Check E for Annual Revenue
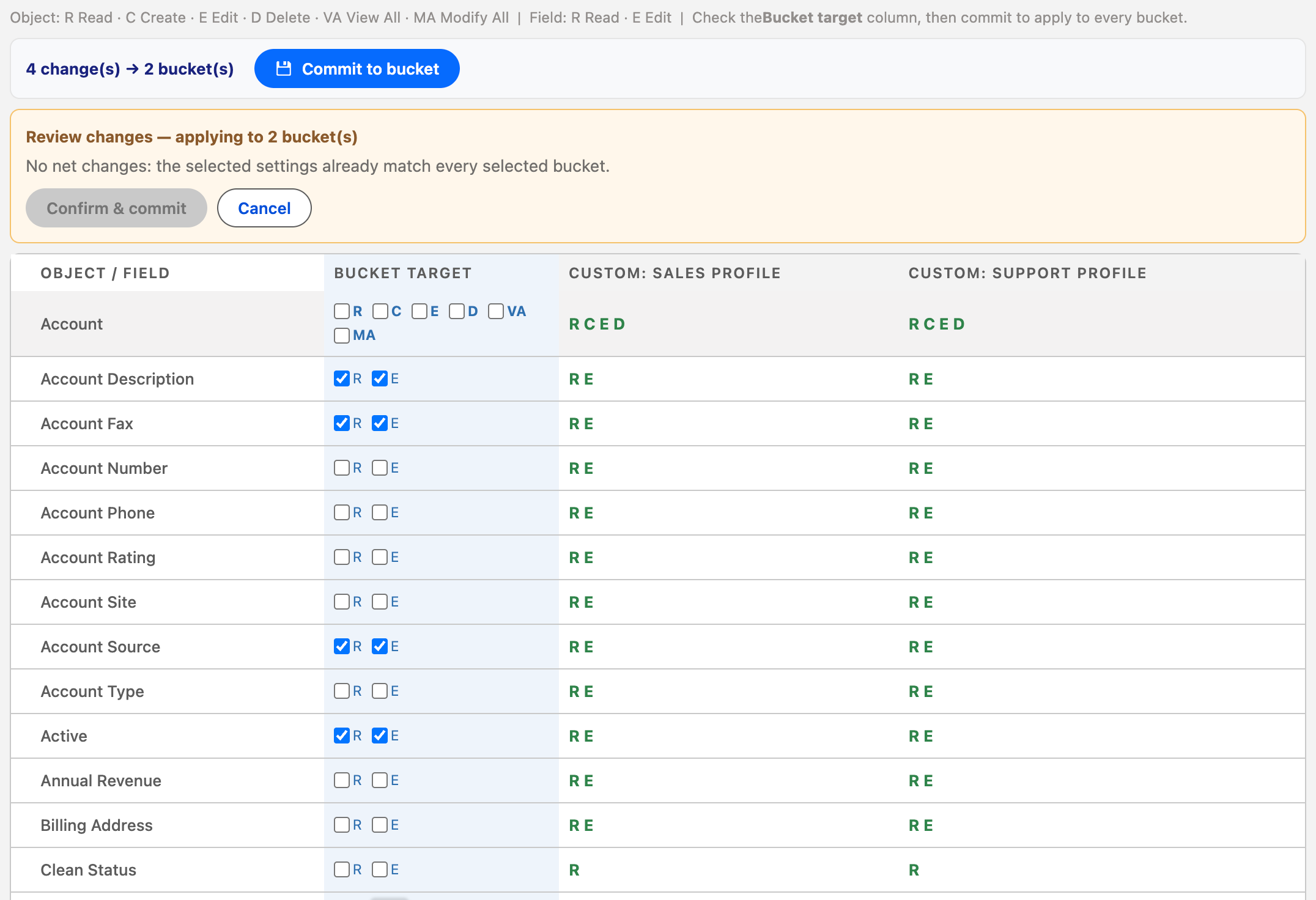1316x900 pixels. (380, 780)
